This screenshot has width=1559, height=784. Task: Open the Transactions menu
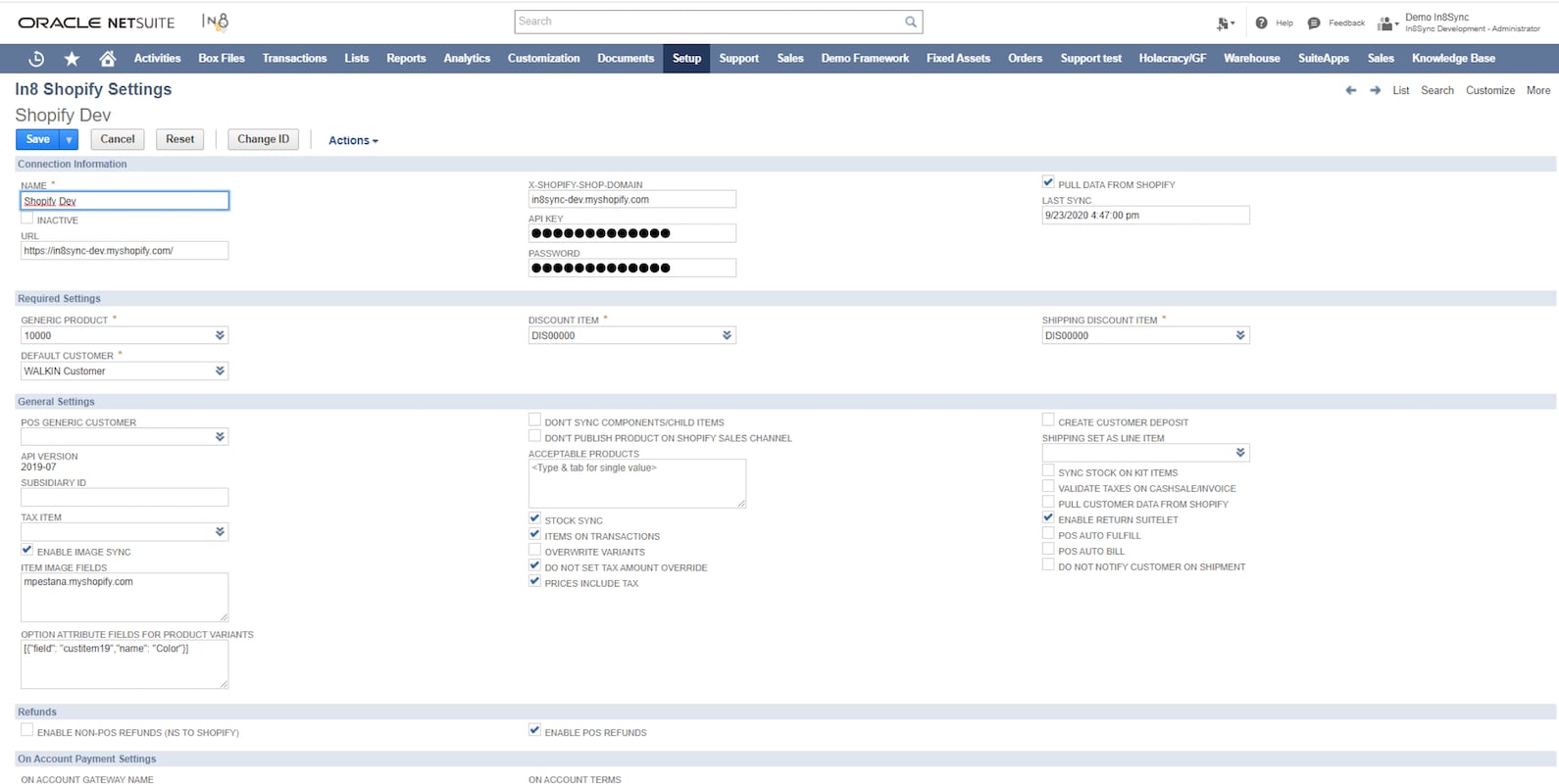pos(294,59)
